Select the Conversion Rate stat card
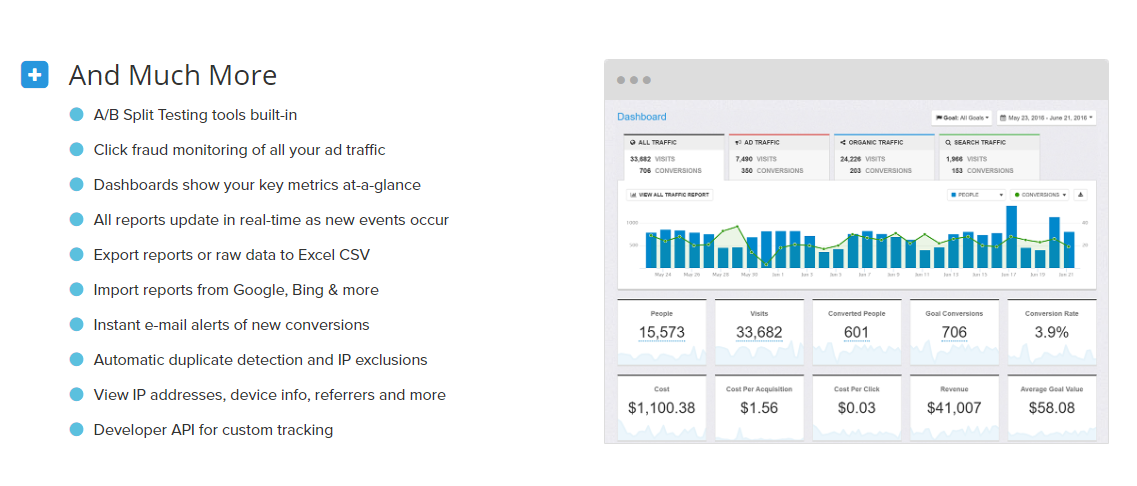This screenshot has height=486, width=1137. coord(1051,330)
